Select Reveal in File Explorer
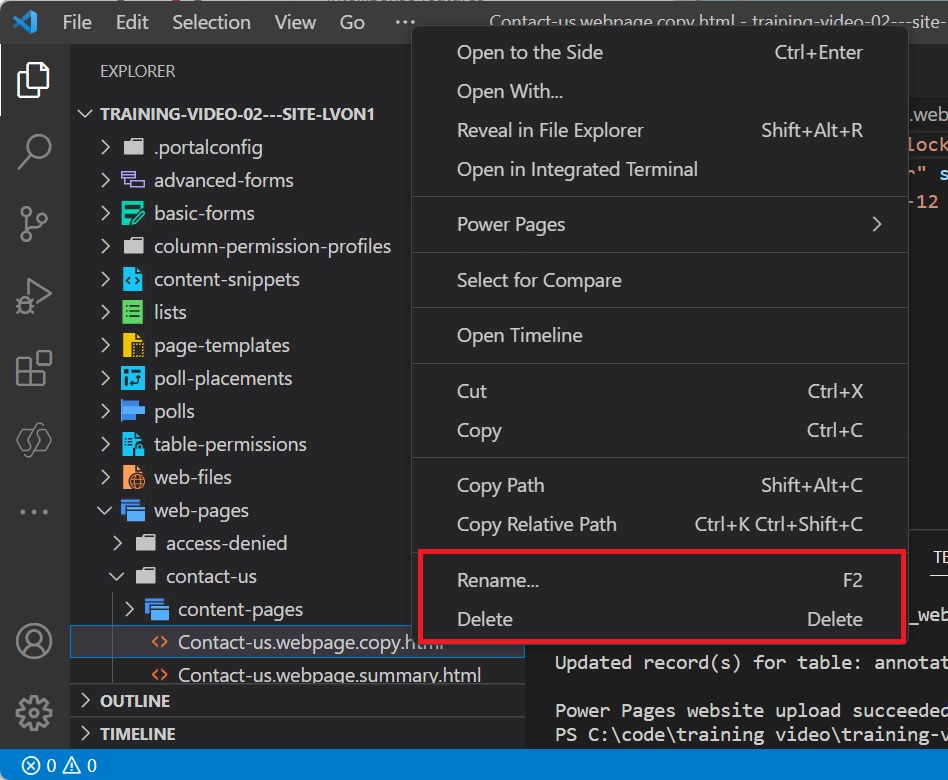This screenshot has height=780, width=948. click(550, 130)
